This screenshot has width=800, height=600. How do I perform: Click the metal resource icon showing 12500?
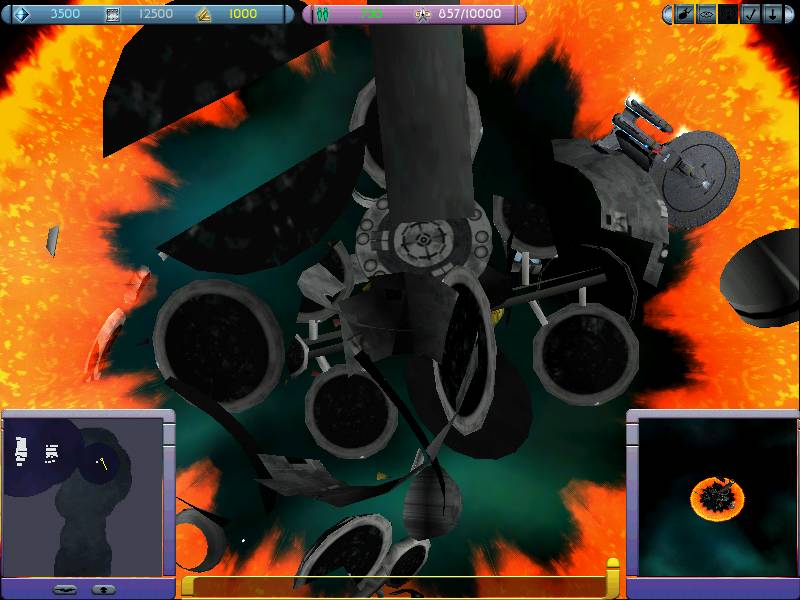click(112, 14)
